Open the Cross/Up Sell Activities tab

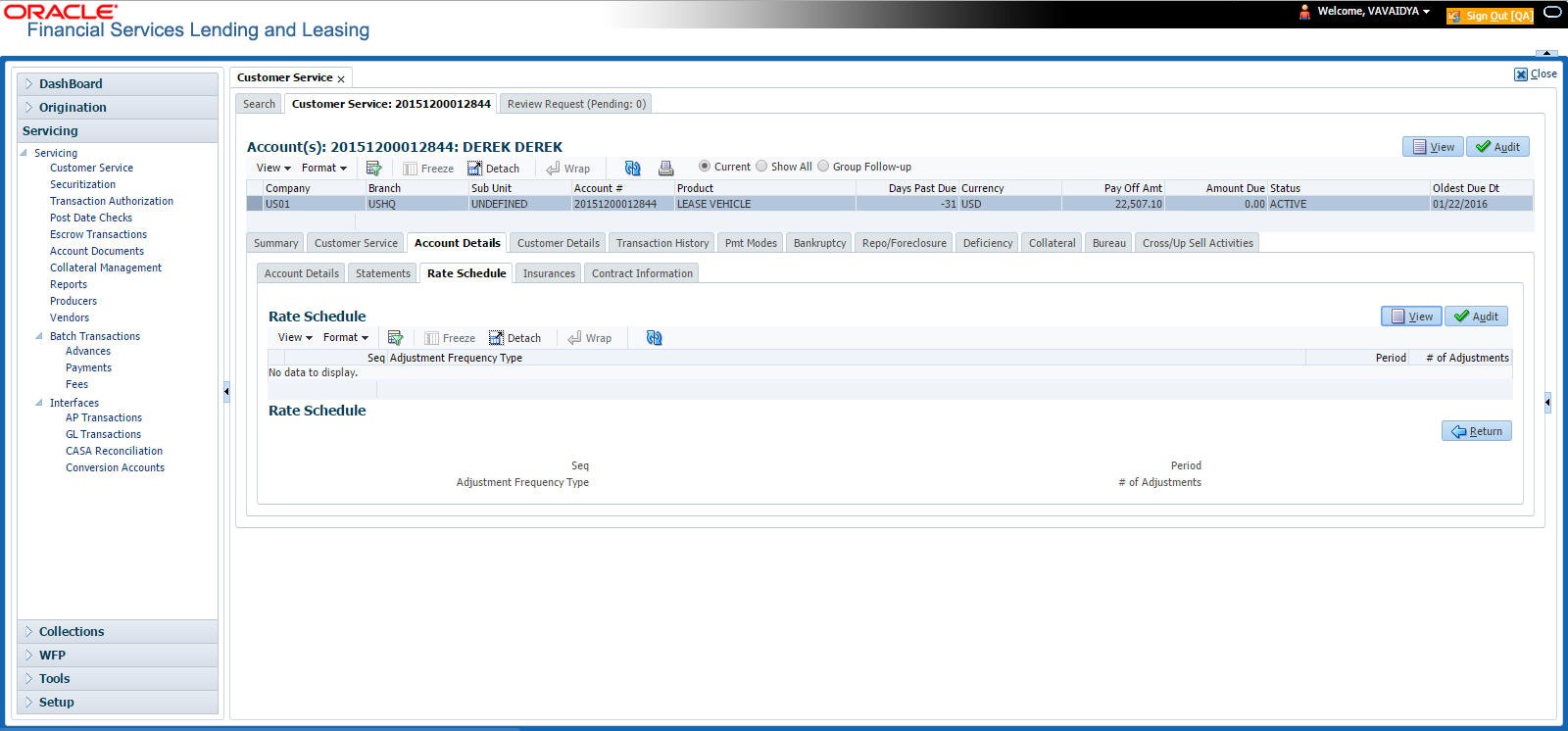(x=1198, y=243)
